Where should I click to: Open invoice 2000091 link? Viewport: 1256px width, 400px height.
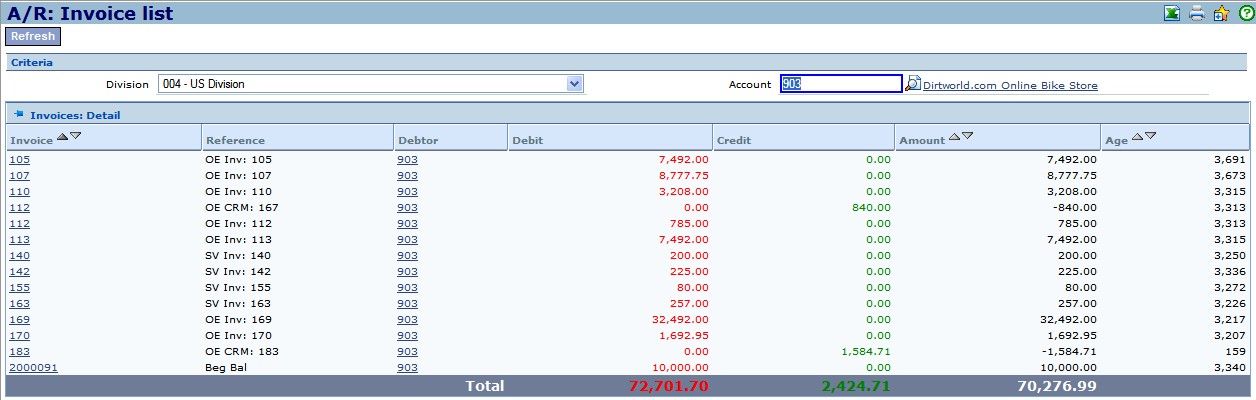coord(33,367)
